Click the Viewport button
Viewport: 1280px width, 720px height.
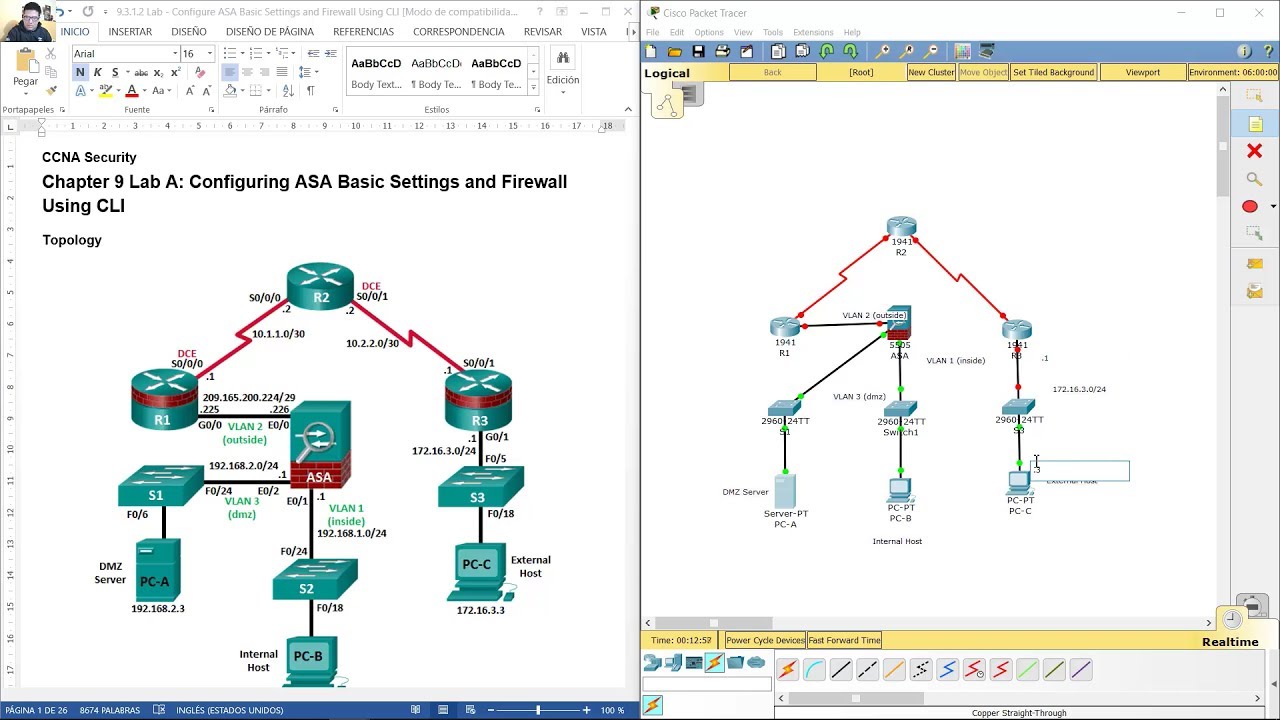coord(1142,72)
